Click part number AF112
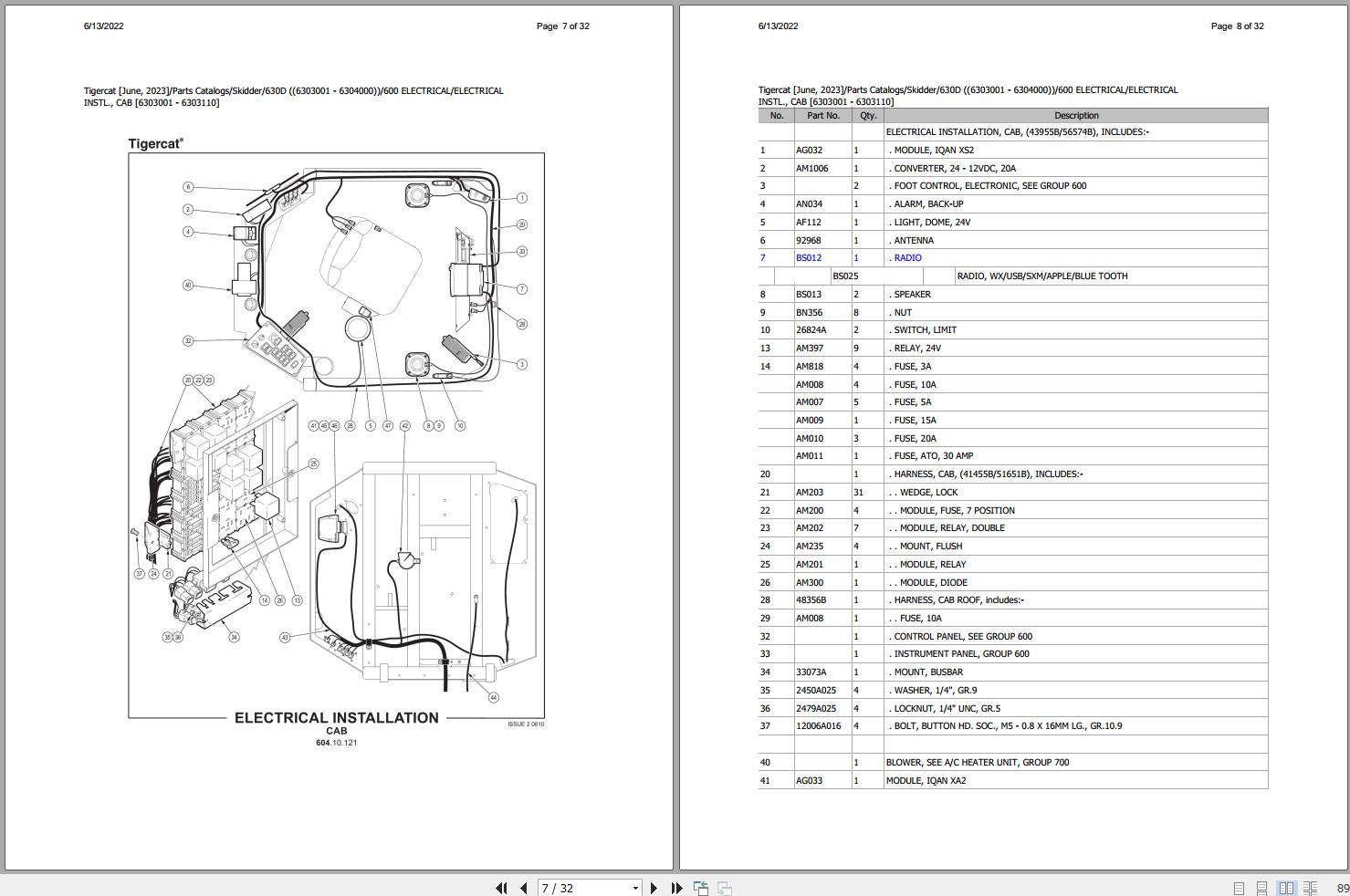Viewport: 1350px width, 896px height. (x=809, y=223)
